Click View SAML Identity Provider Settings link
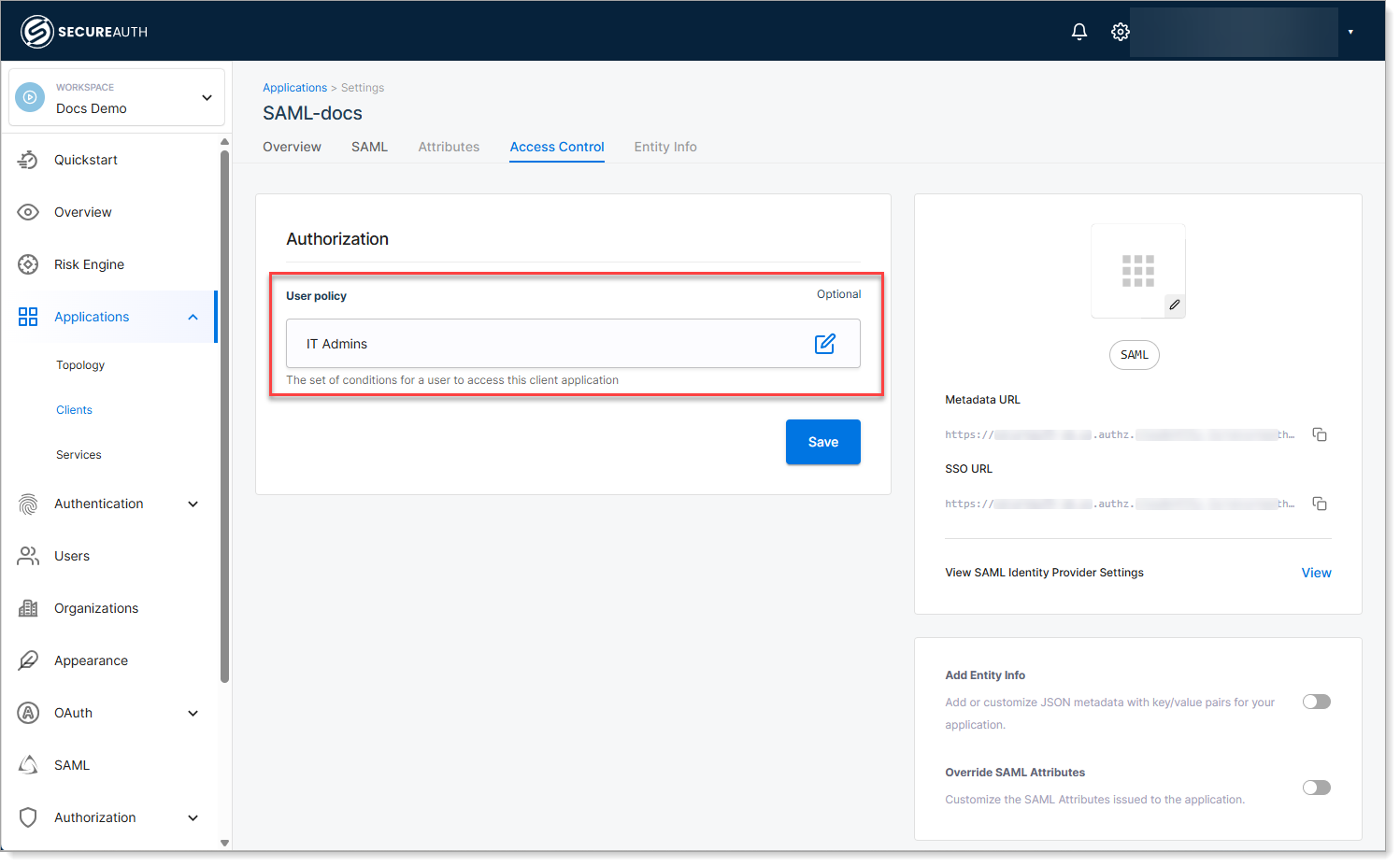The image size is (1400, 866). click(1316, 573)
